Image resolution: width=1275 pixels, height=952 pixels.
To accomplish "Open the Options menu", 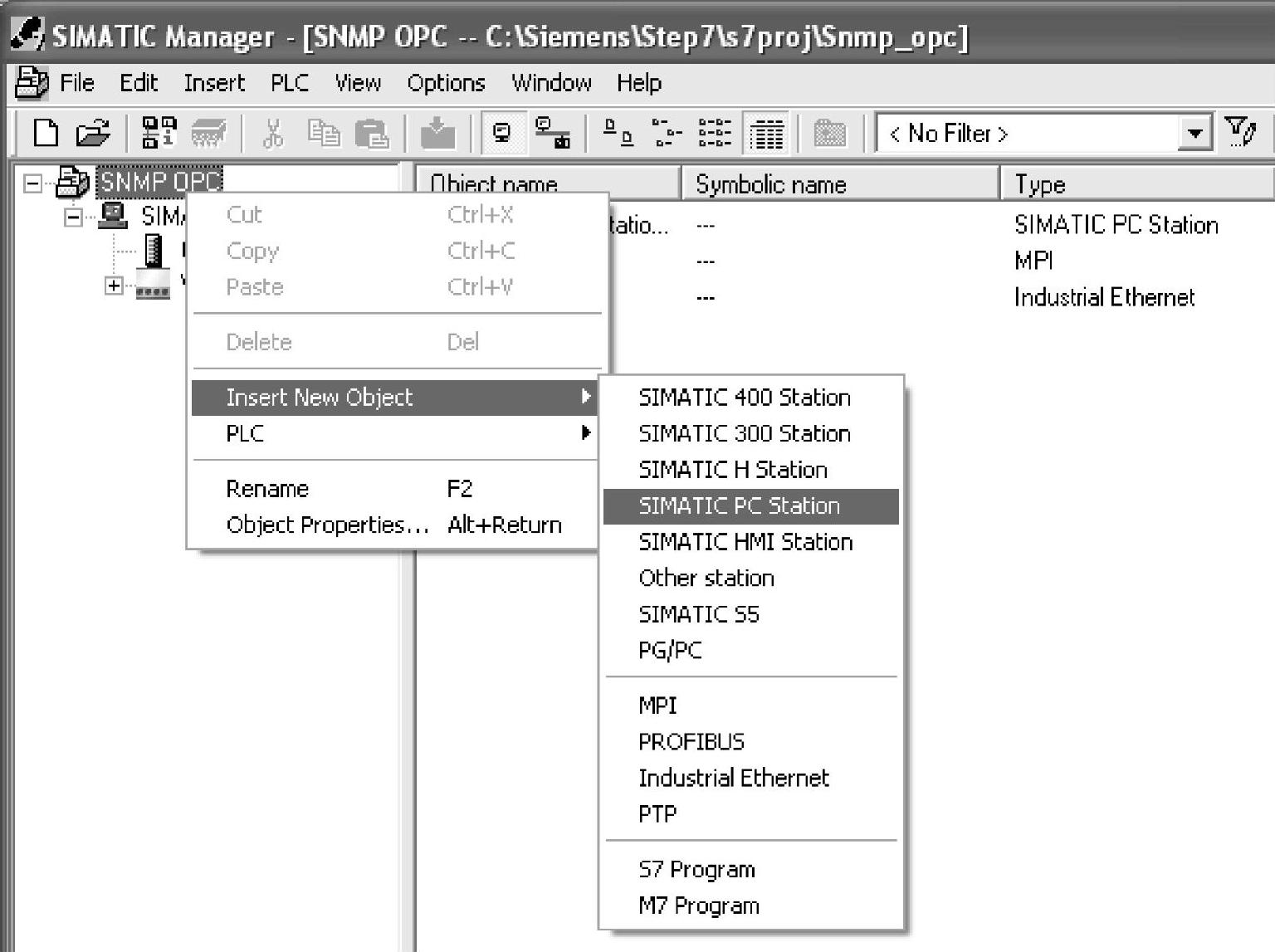I will [446, 83].
